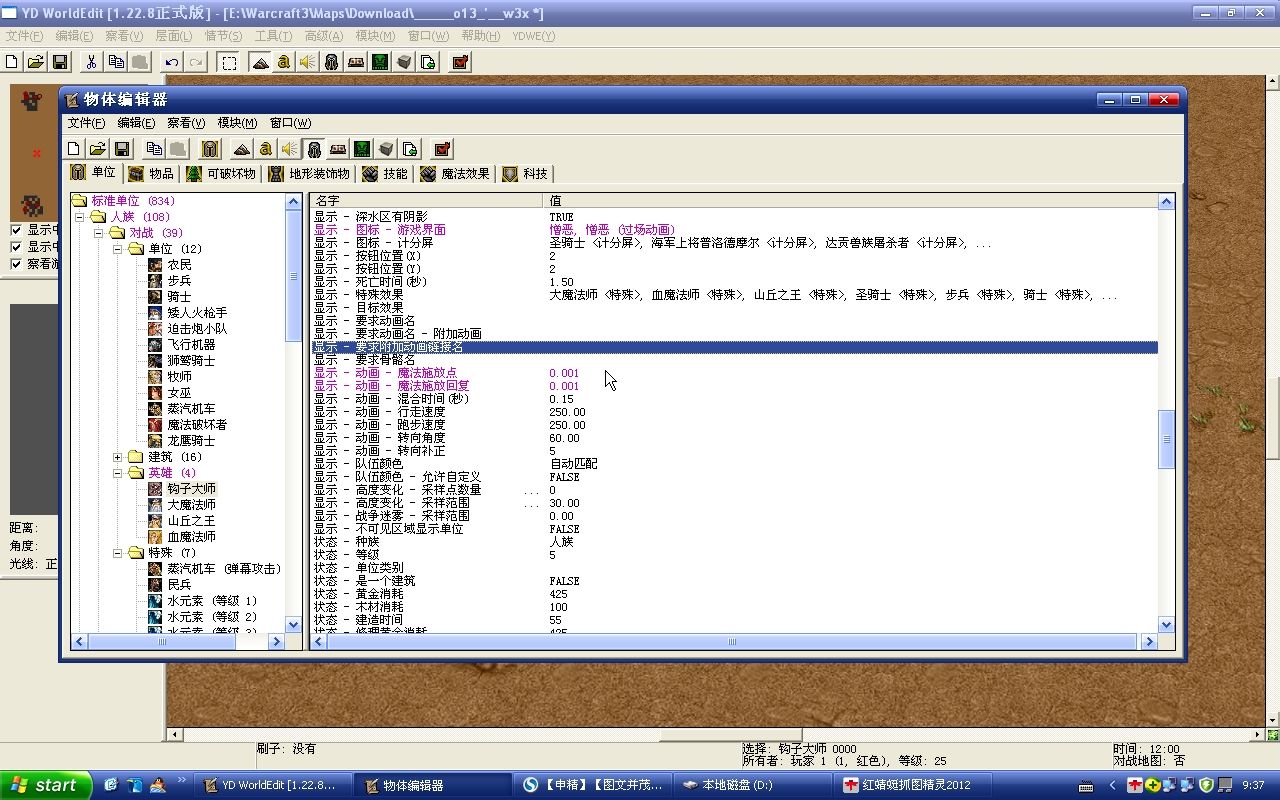Select 大魔法师 hero in the unit tree
The image size is (1280, 800).
[x=191, y=504]
